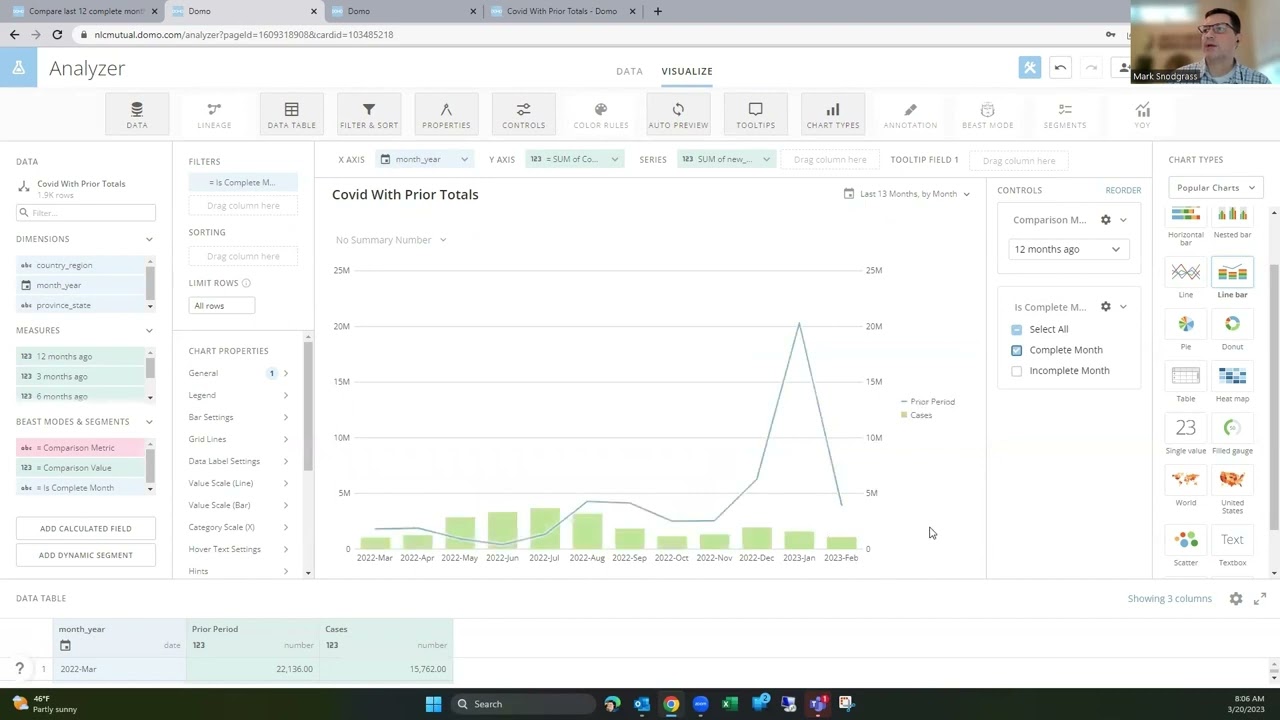Open a new browser tab
The height and width of the screenshot is (720, 1280).
click(657, 11)
